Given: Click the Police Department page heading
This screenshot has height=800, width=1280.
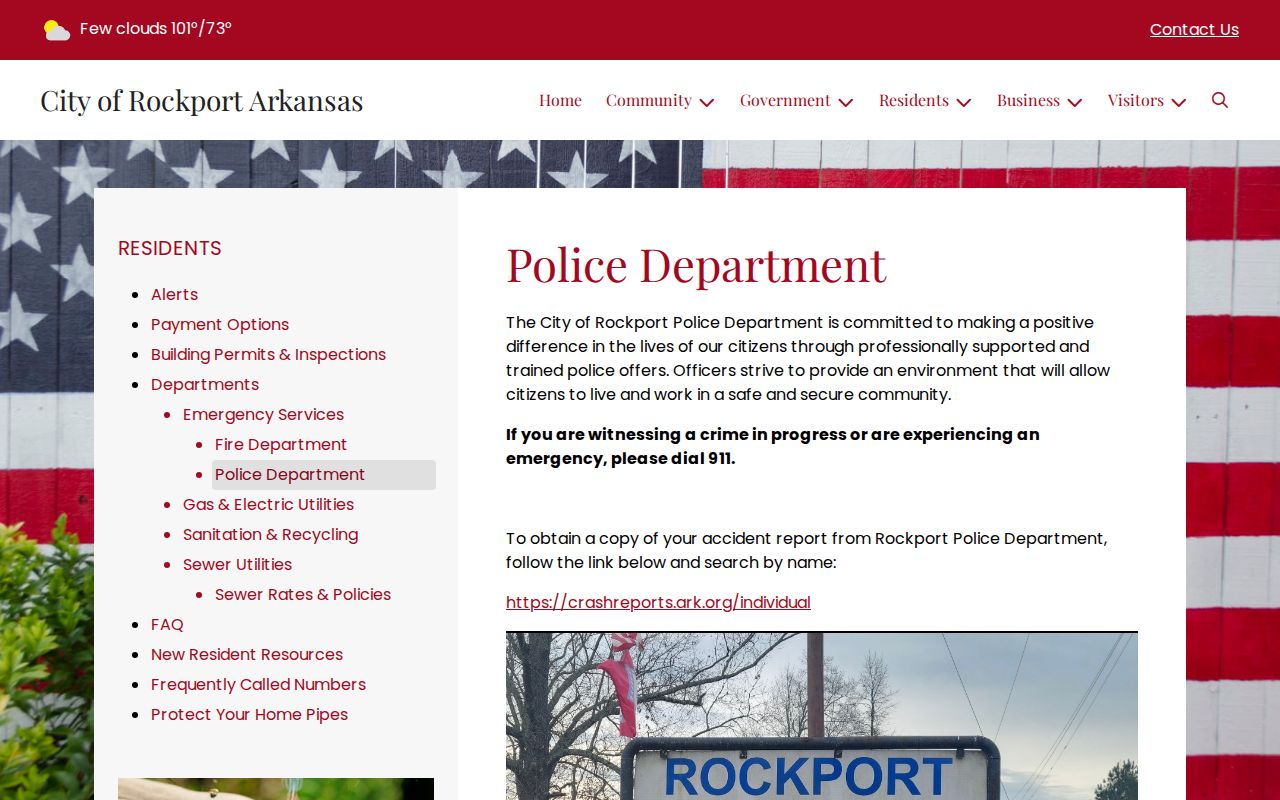Looking at the screenshot, I should (x=696, y=265).
